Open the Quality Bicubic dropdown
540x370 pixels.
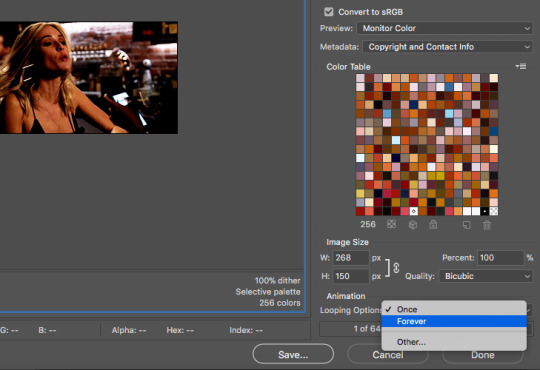click(486, 276)
